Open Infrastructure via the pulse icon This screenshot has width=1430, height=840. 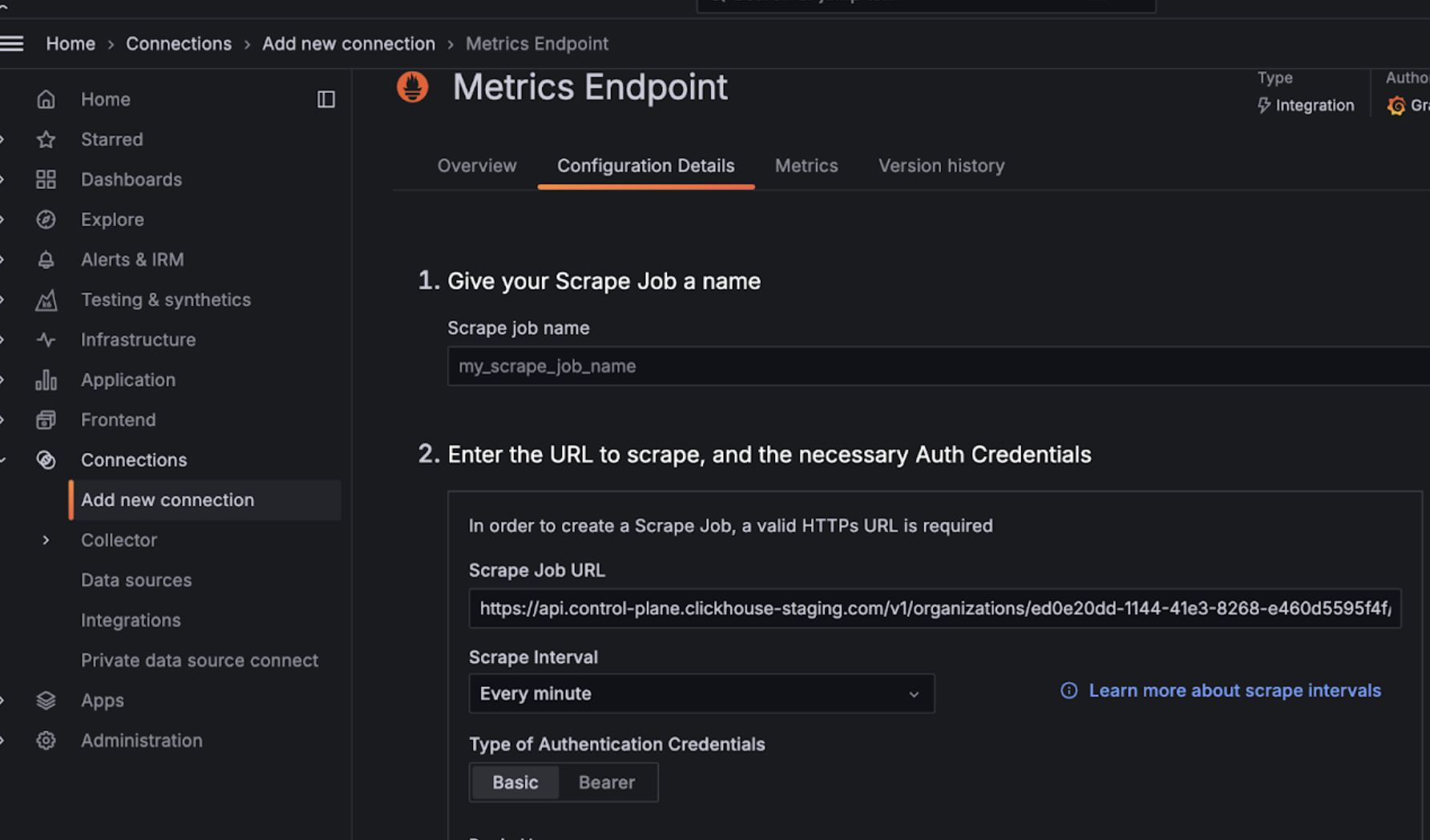pyautogui.click(x=46, y=339)
